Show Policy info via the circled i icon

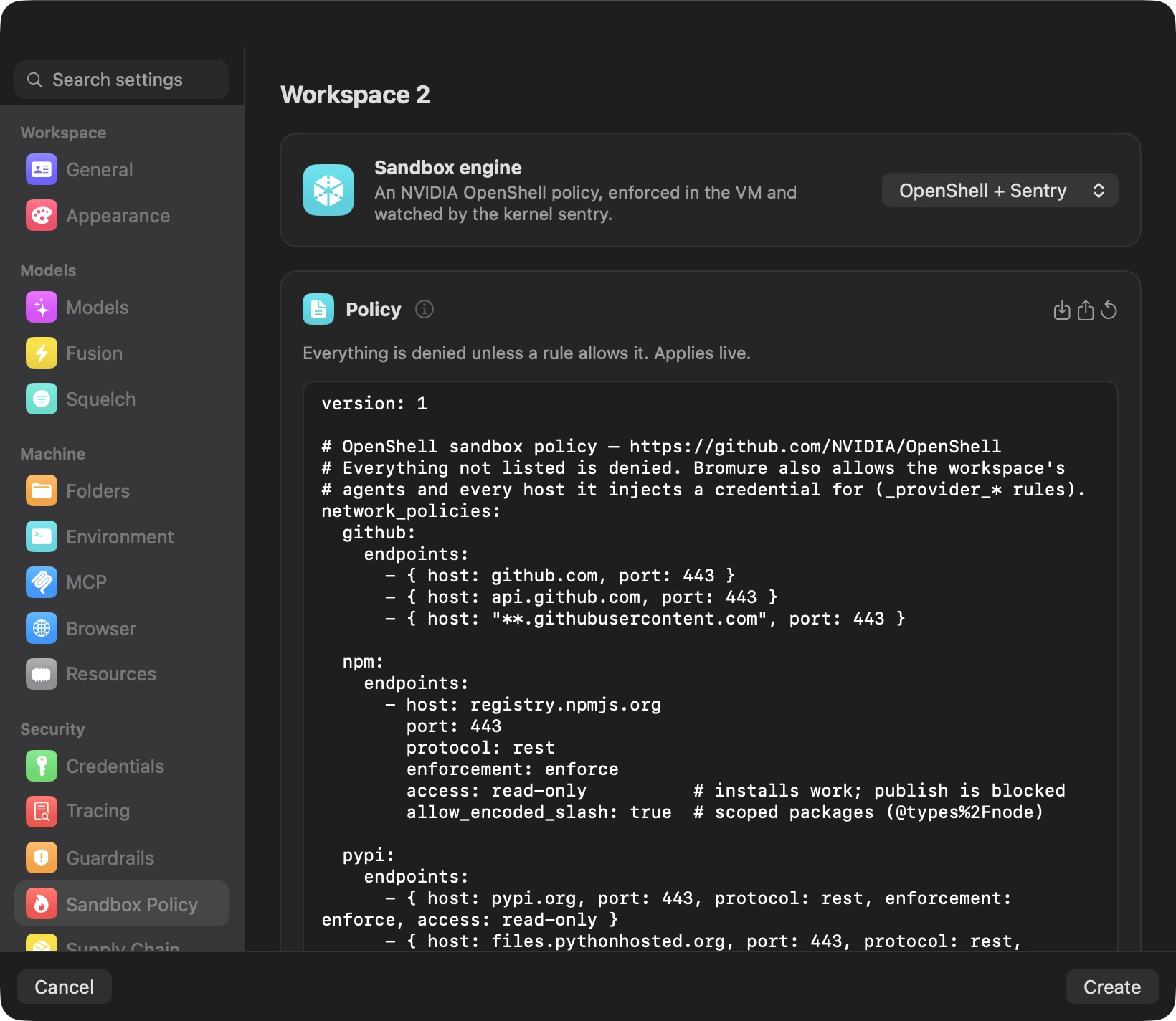pyautogui.click(x=425, y=309)
